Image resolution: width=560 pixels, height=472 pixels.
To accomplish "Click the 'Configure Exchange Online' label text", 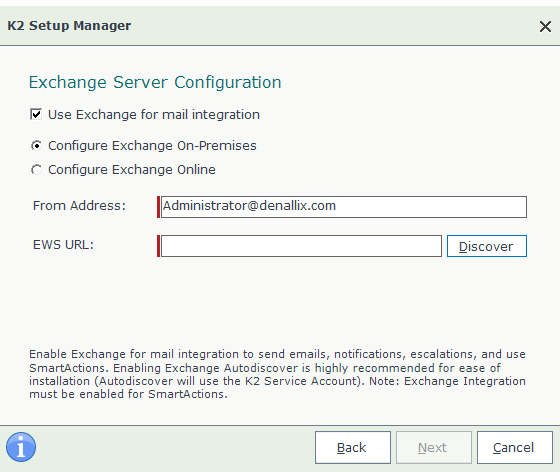I will (132, 170).
